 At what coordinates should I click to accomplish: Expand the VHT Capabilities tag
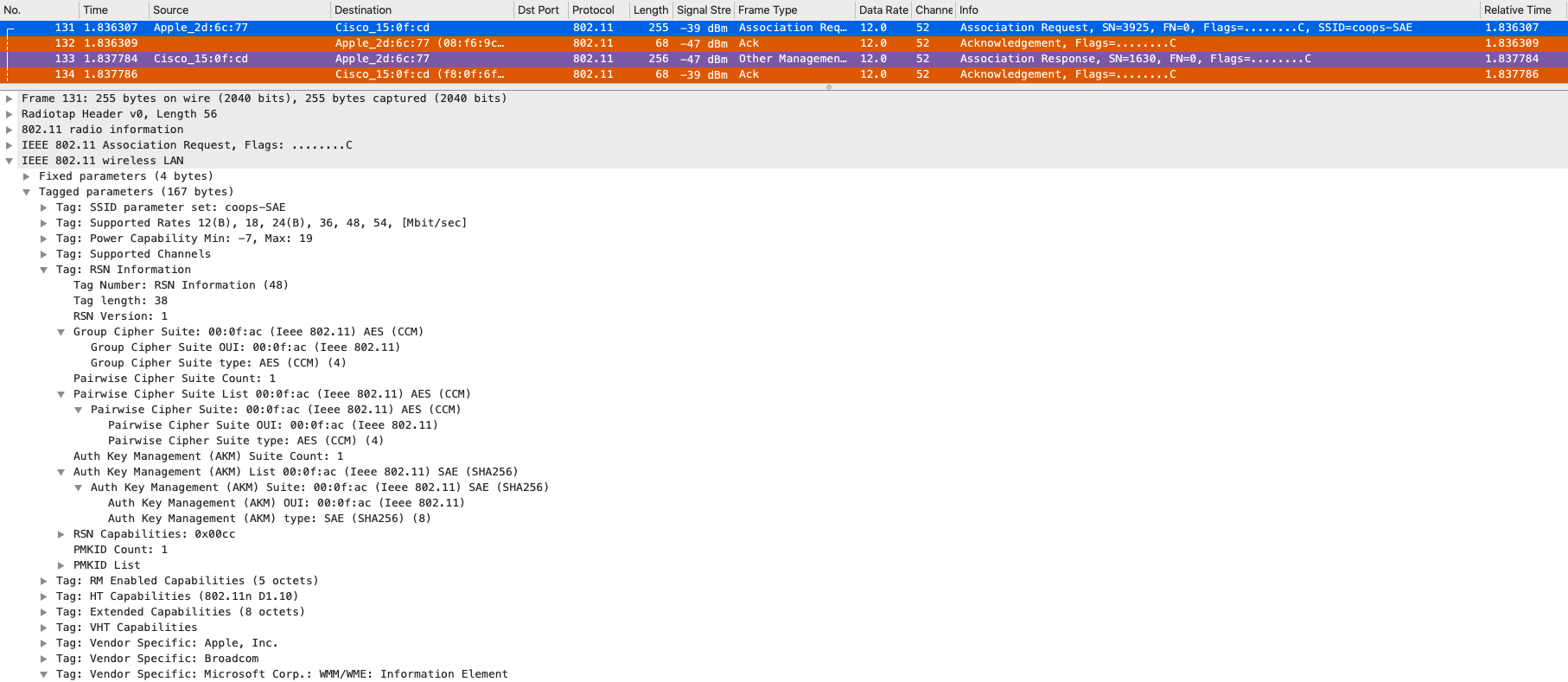44,628
